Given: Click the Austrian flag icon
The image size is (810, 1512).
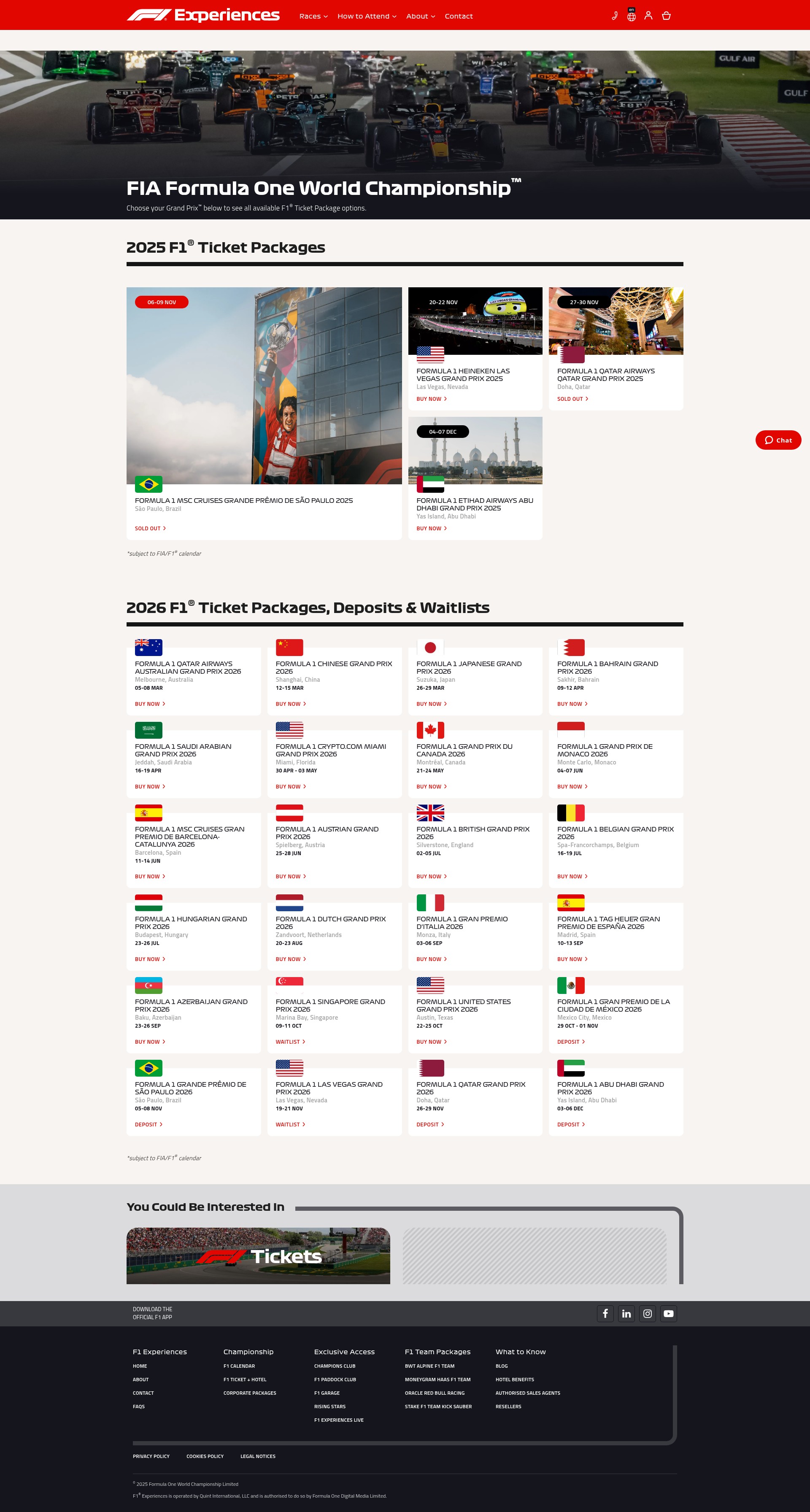Looking at the screenshot, I should [289, 813].
